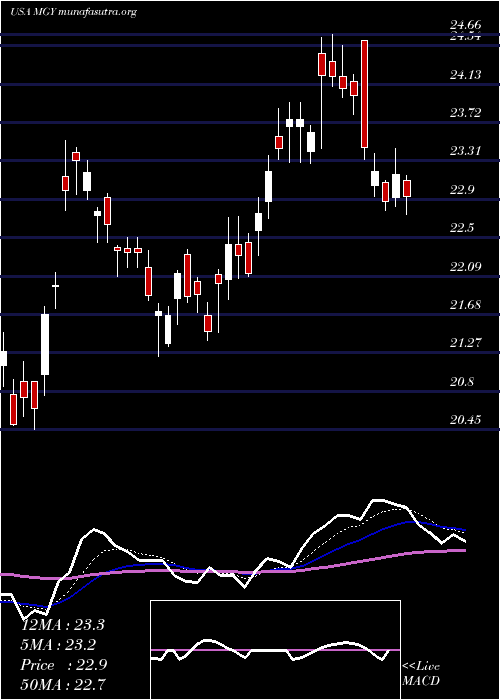Select the 24.13 price axis label

tap(466, 74)
